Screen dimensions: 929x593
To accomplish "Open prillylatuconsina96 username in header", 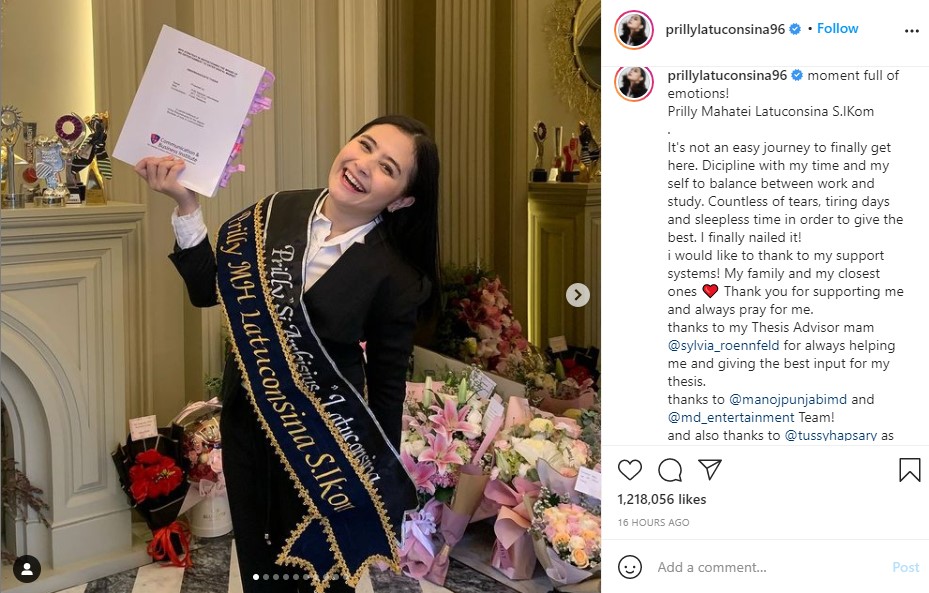I will pos(725,29).
